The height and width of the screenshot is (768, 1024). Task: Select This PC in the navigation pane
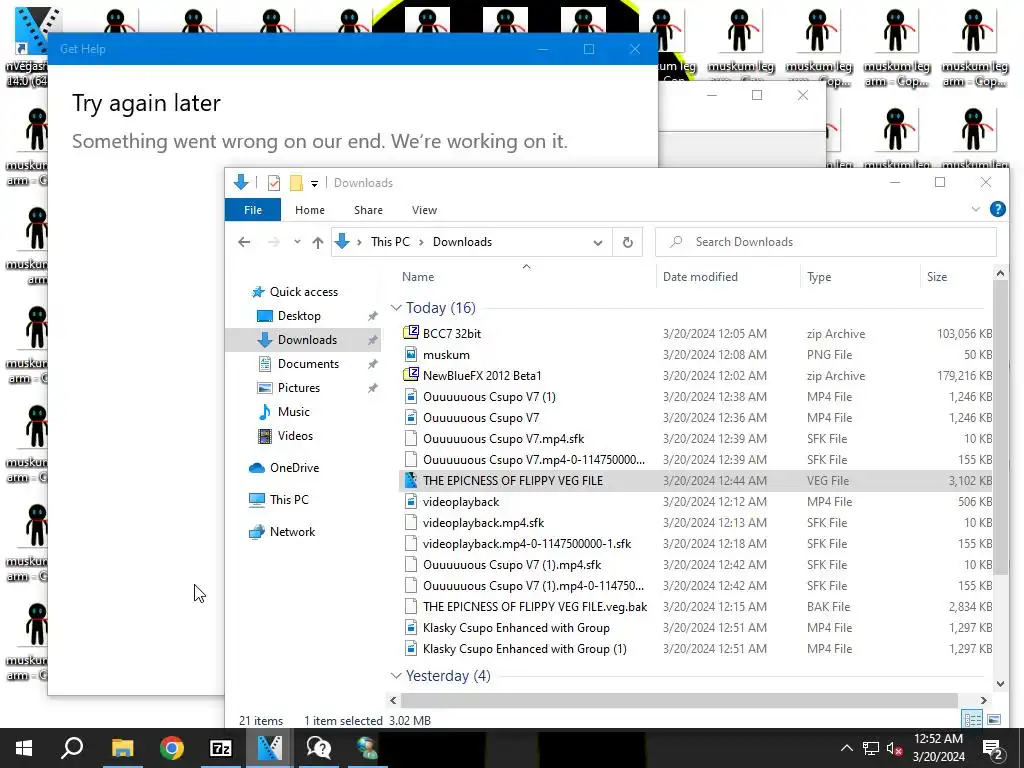coord(289,500)
